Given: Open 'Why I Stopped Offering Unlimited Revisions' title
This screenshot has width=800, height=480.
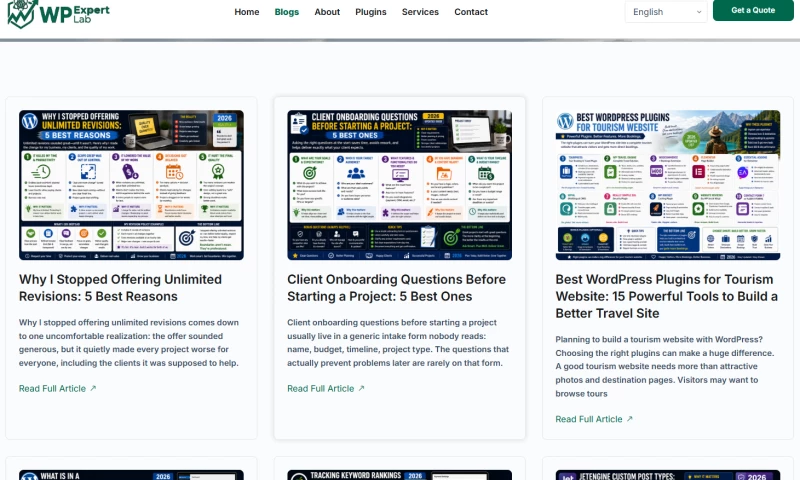Looking at the screenshot, I should click(120, 288).
